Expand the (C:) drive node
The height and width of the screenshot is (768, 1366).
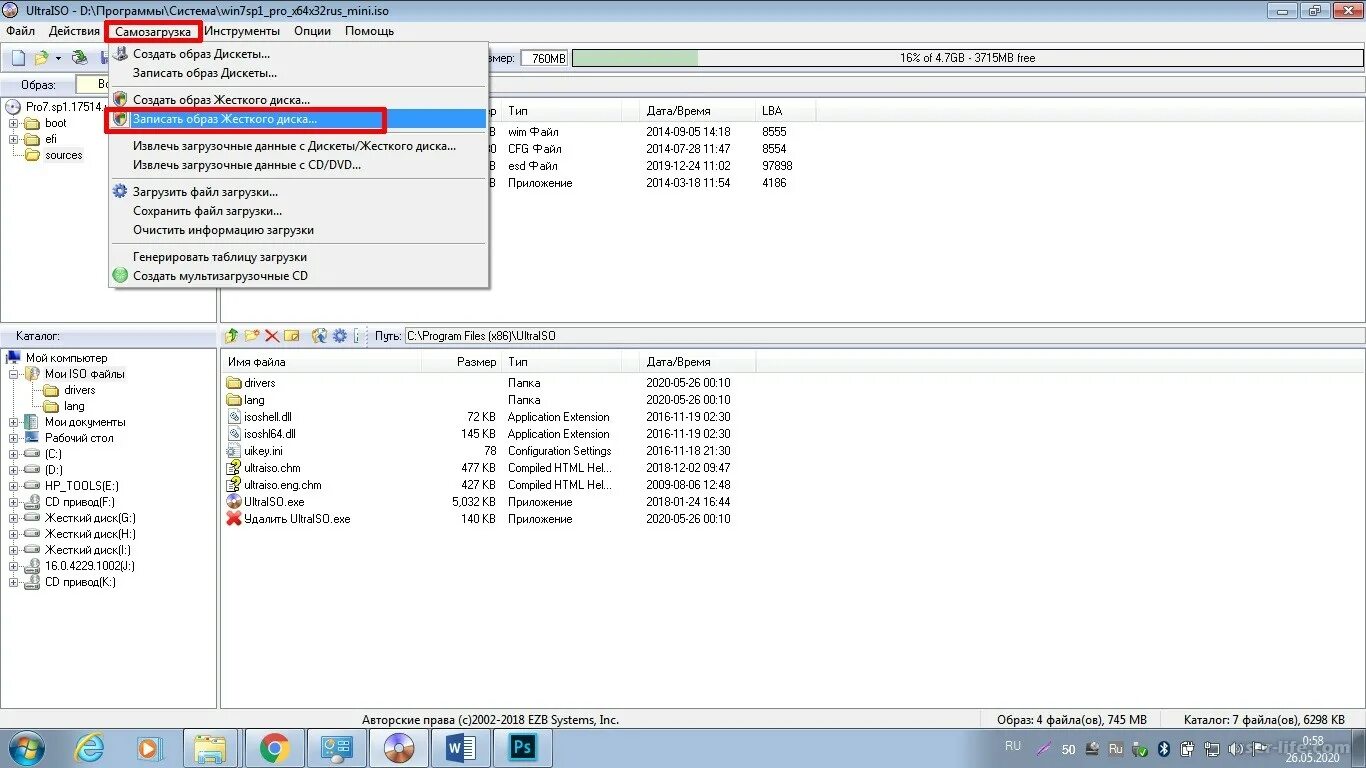pos(15,454)
